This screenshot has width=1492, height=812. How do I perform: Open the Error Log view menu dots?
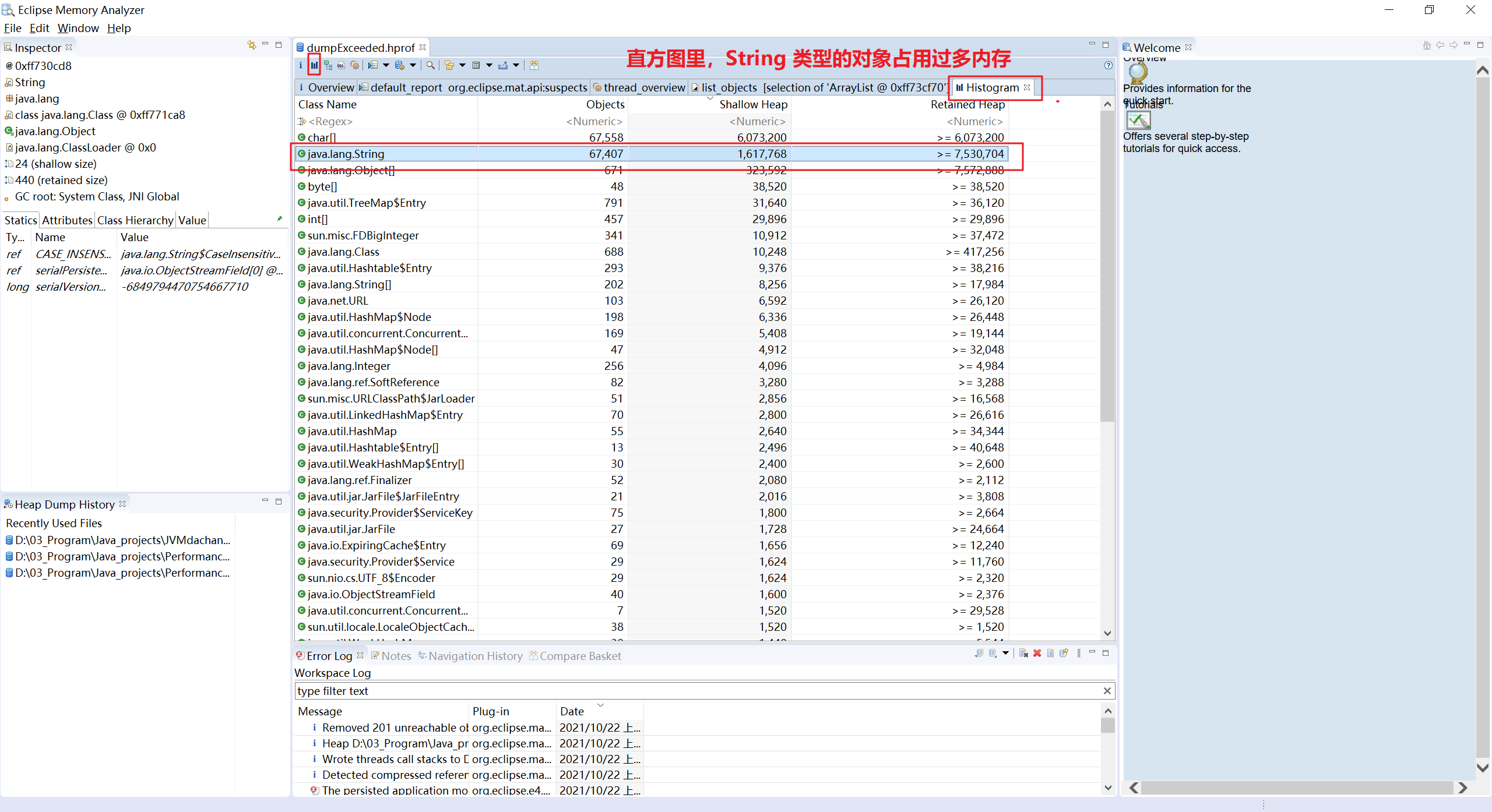[1079, 653]
